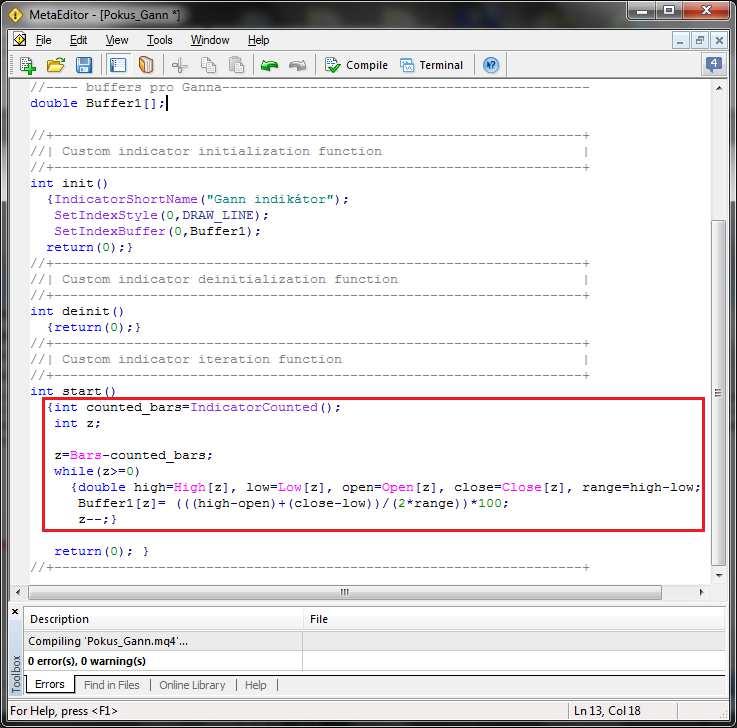Compile the Pokus_Gann indicator
Screen dimensions: 737x728
356,65
